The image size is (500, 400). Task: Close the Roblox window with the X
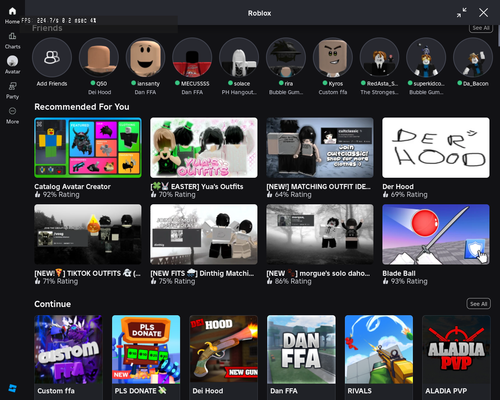[x=483, y=13]
